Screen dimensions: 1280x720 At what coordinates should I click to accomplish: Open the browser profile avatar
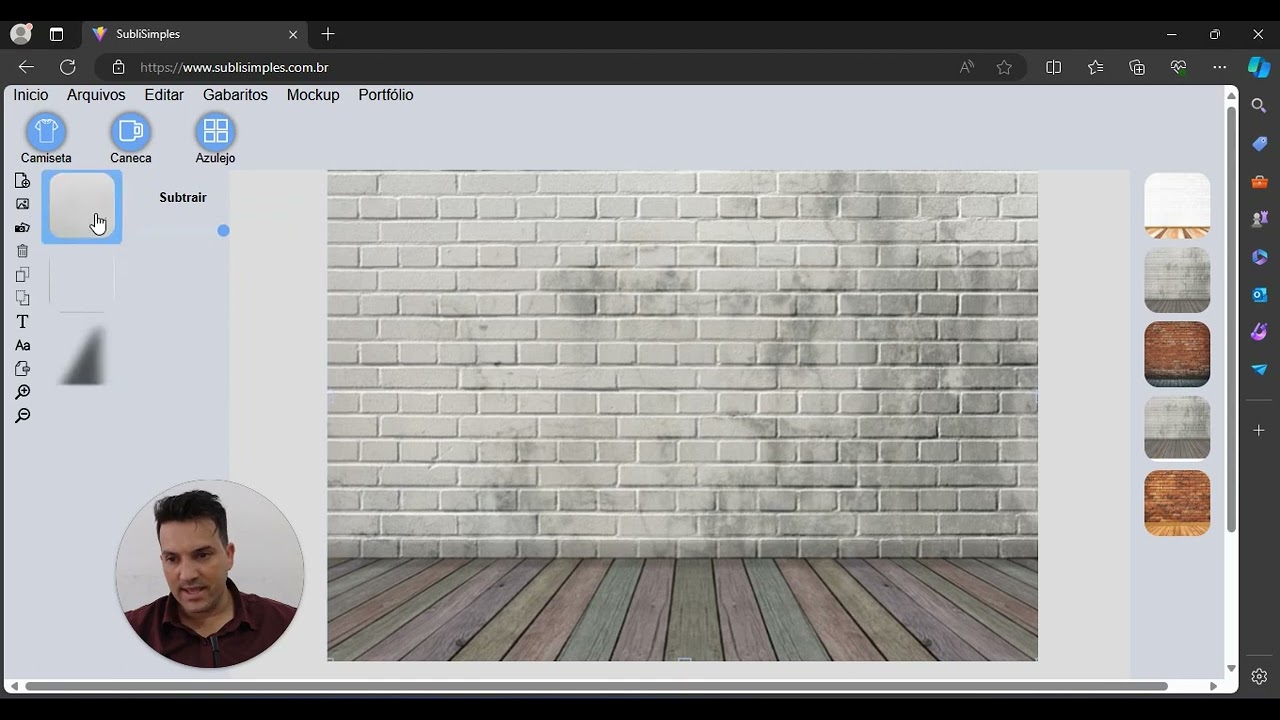pyautogui.click(x=21, y=34)
